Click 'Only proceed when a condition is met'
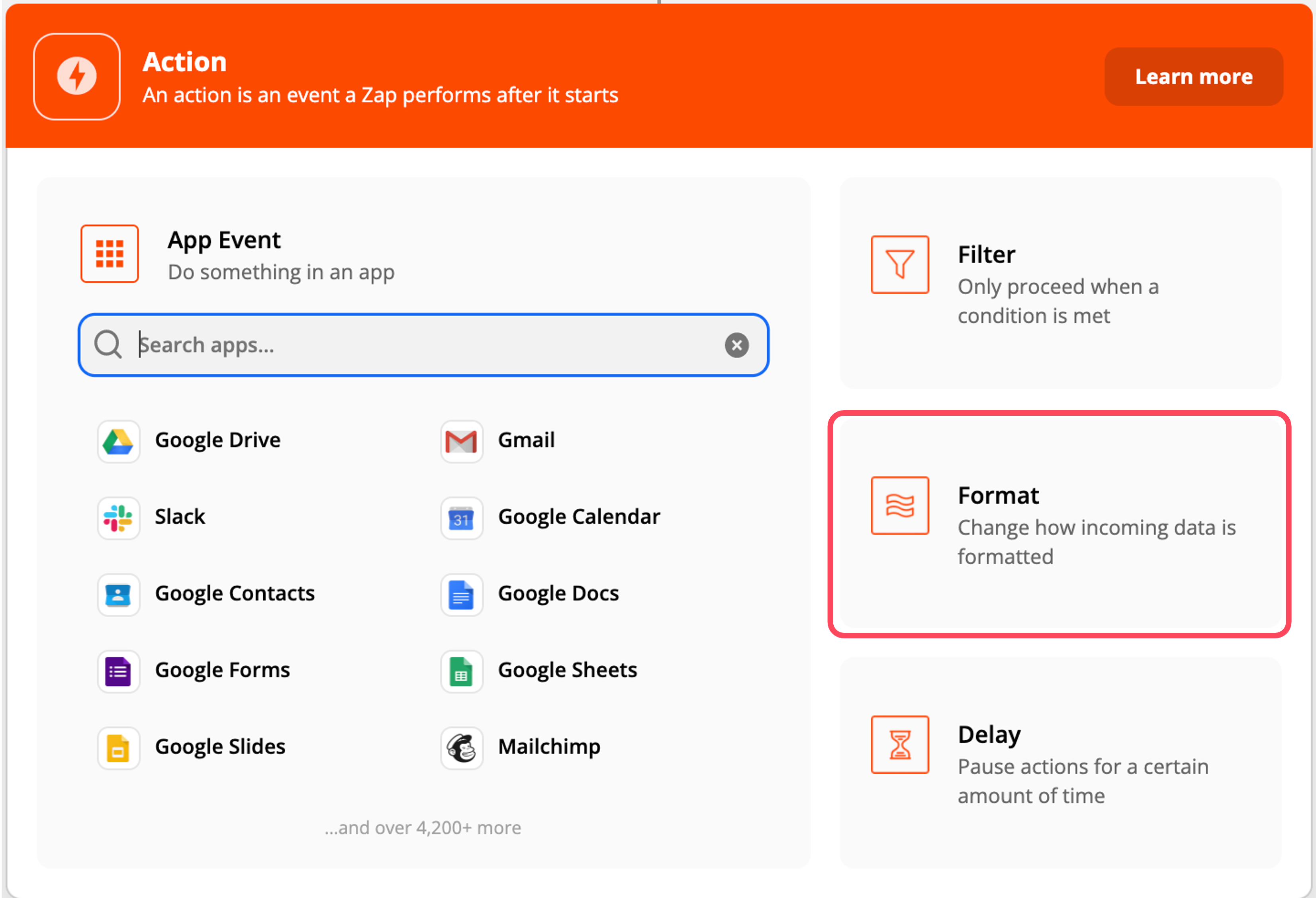This screenshot has height=898, width=1316. click(1058, 301)
